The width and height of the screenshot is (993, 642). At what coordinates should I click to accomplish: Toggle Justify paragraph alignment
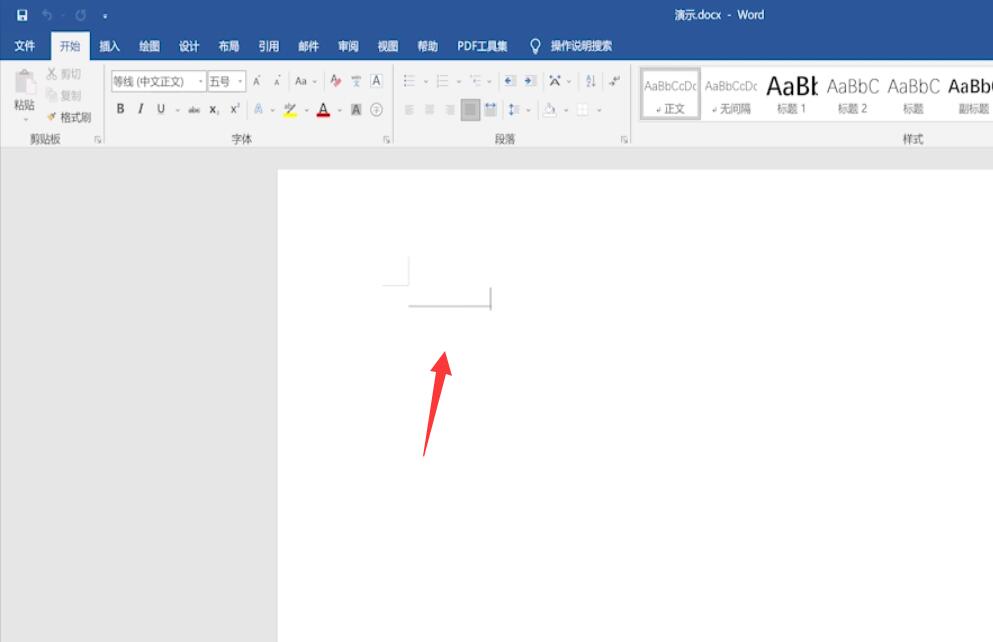coord(470,110)
